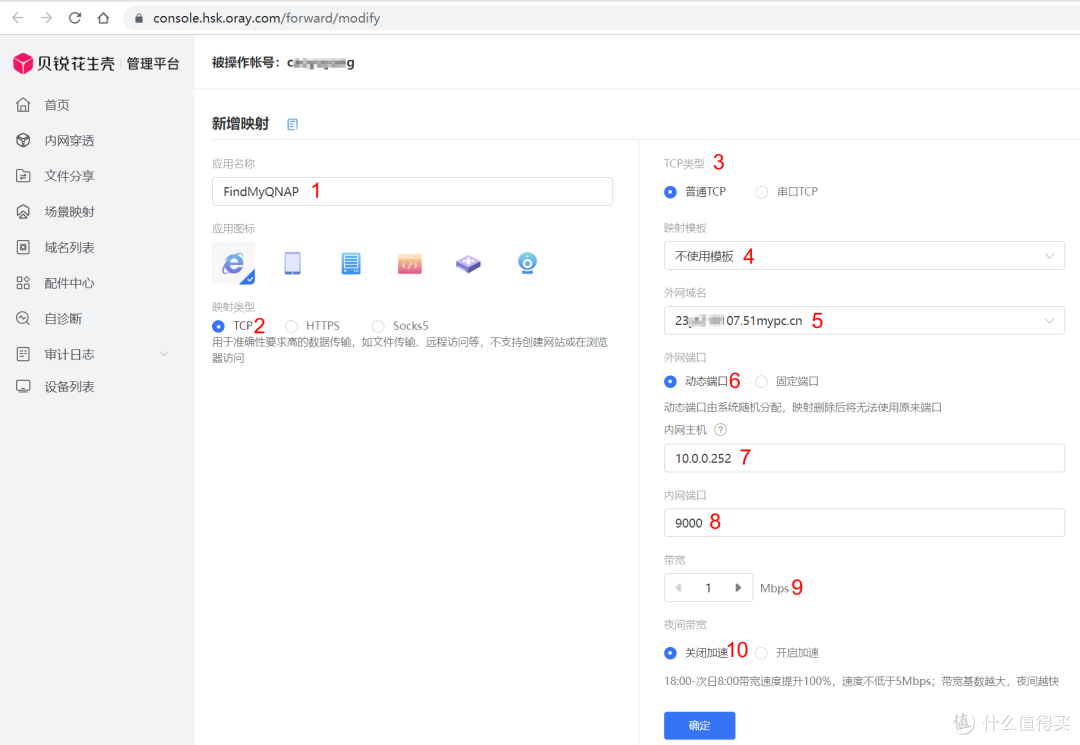Choose the camera application icon
Viewport: 1080px width, 745px height.
click(526, 263)
